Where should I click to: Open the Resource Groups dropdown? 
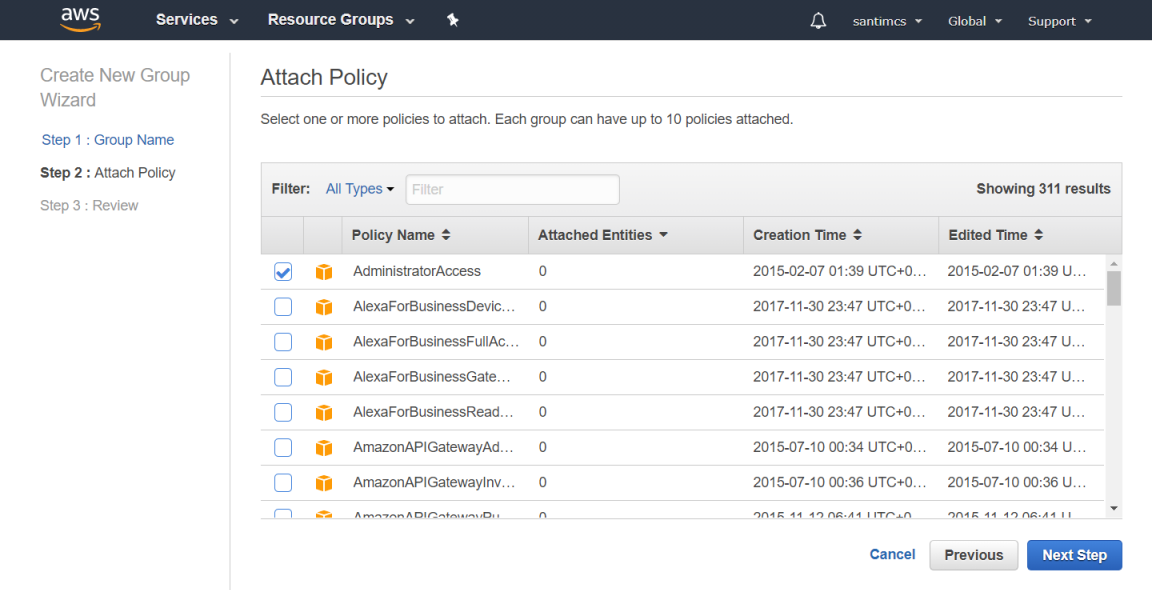pos(341,20)
